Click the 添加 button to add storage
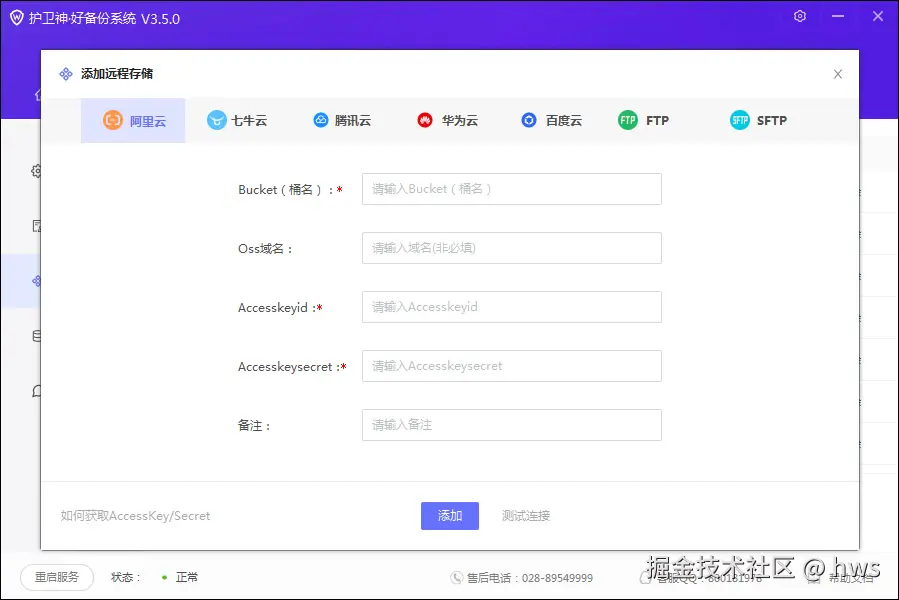The image size is (899, 600). tap(449, 515)
